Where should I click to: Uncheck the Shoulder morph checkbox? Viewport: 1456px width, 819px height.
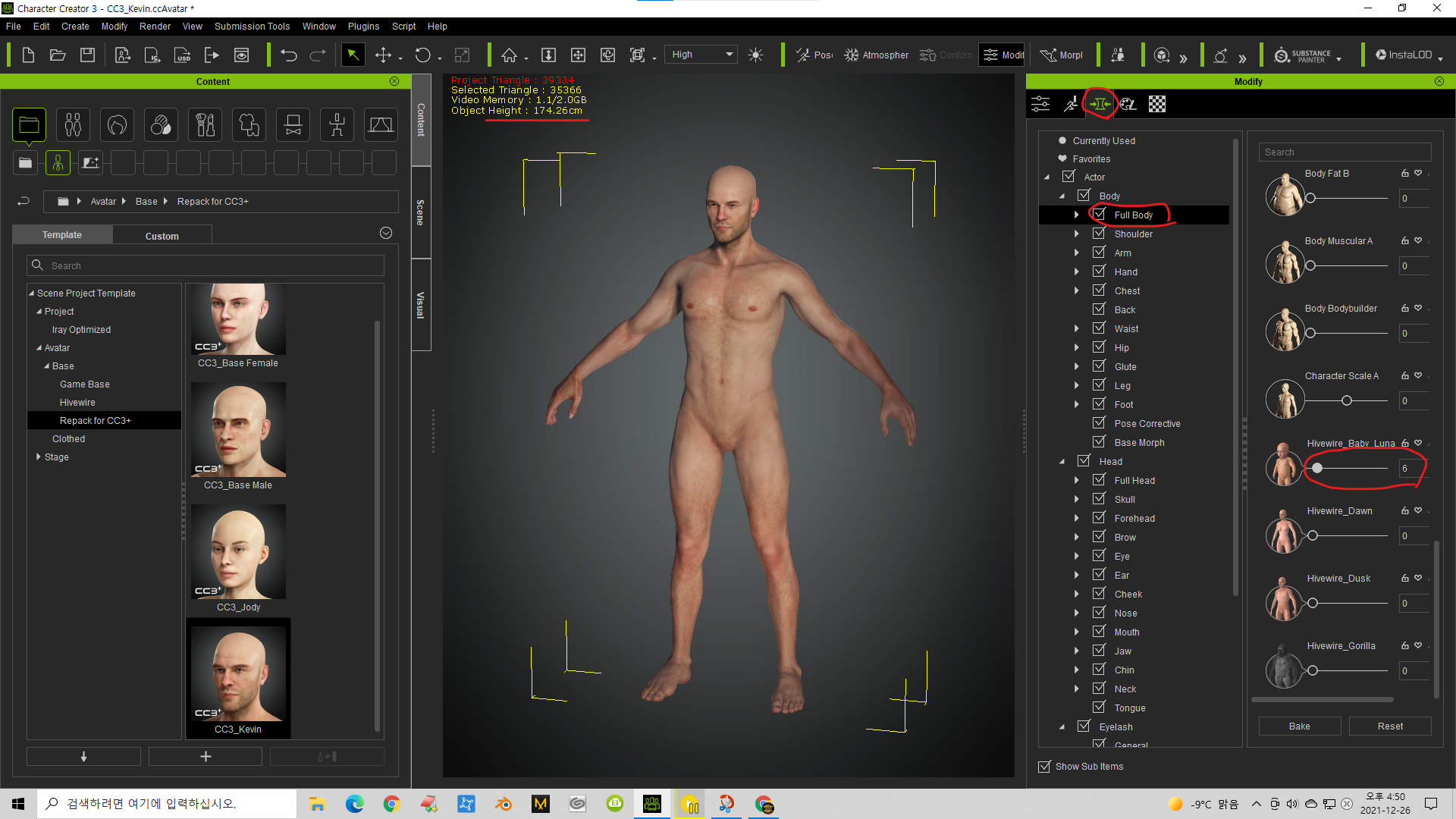pyautogui.click(x=1099, y=234)
